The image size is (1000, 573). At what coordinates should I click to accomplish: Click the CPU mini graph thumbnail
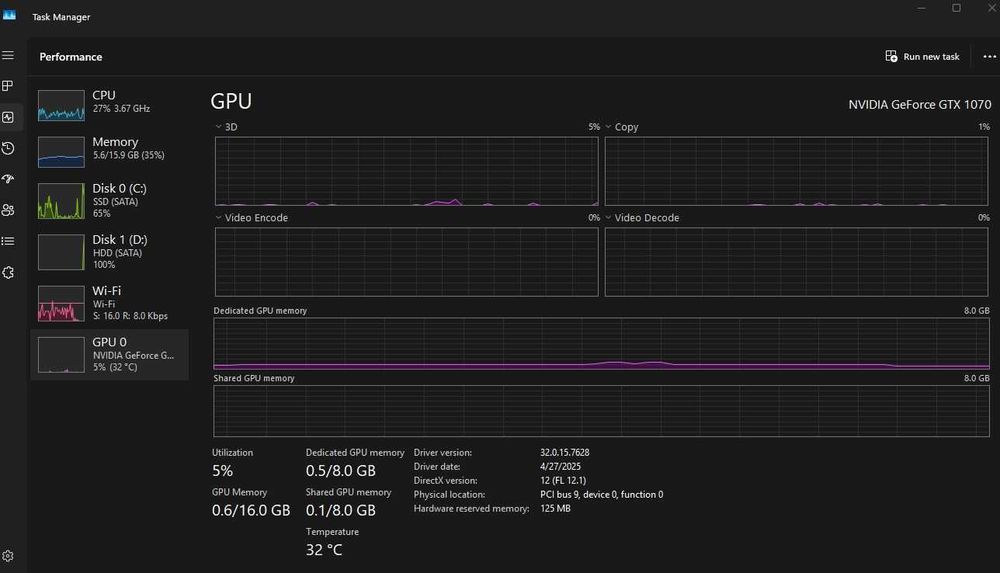[x=61, y=105]
